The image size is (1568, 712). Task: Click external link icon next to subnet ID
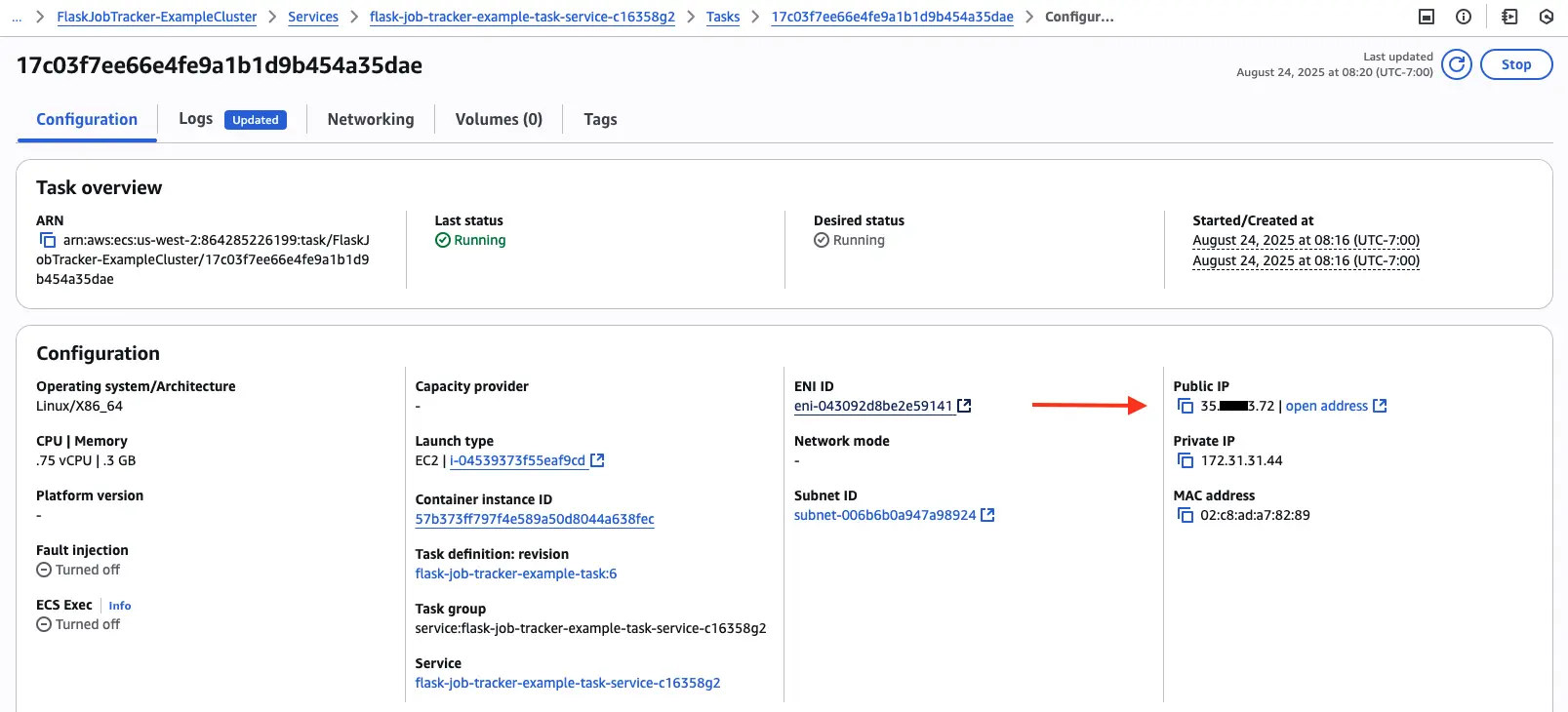(987, 515)
